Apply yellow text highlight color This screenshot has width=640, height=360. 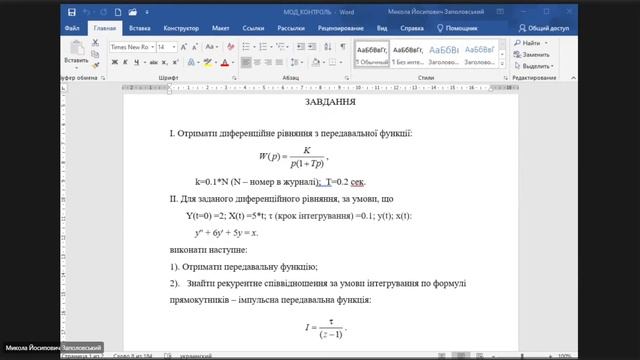[208, 62]
